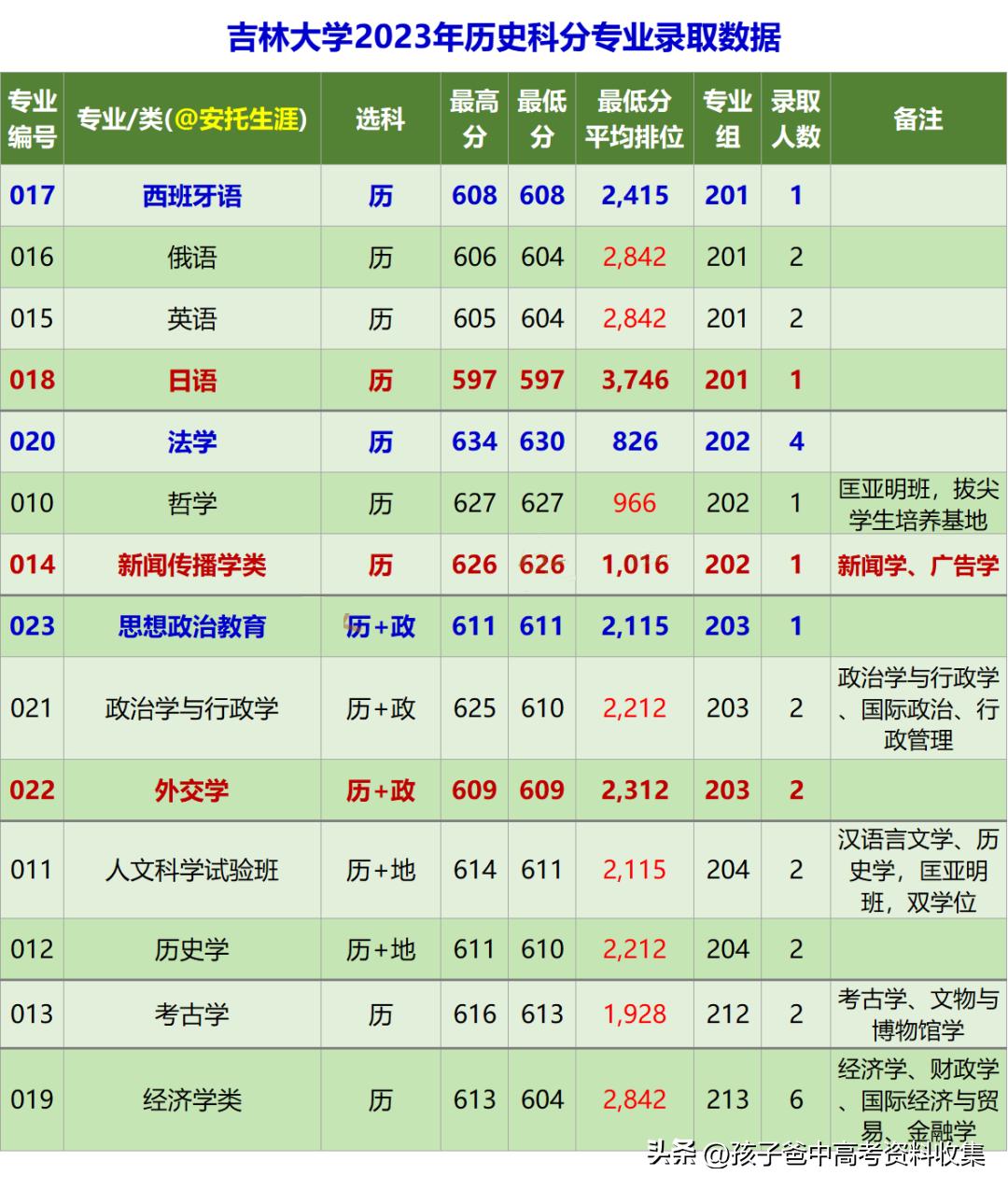The width and height of the screenshot is (1008, 1189).
Task: Click the 历+地 subject cell in 历史学 row
Action: [x=380, y=950]
